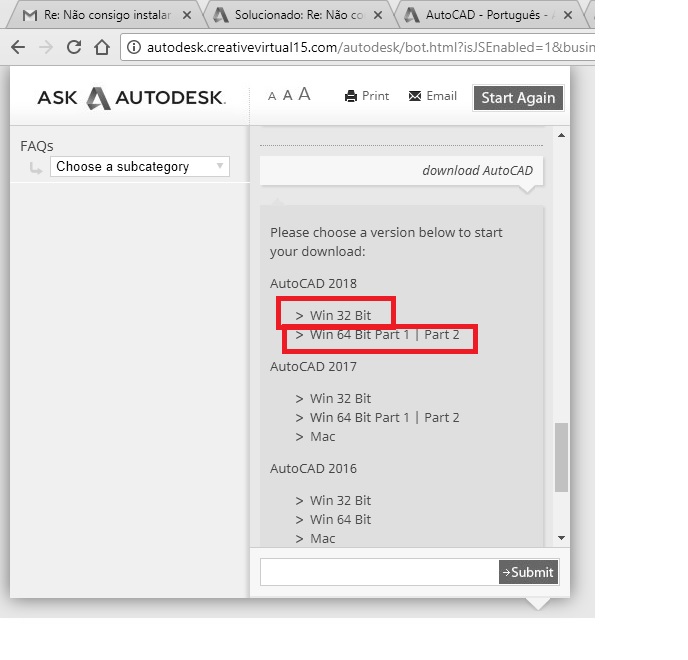Click the Start Again button
Screen dimensions: 688x660
click(518, 98)
